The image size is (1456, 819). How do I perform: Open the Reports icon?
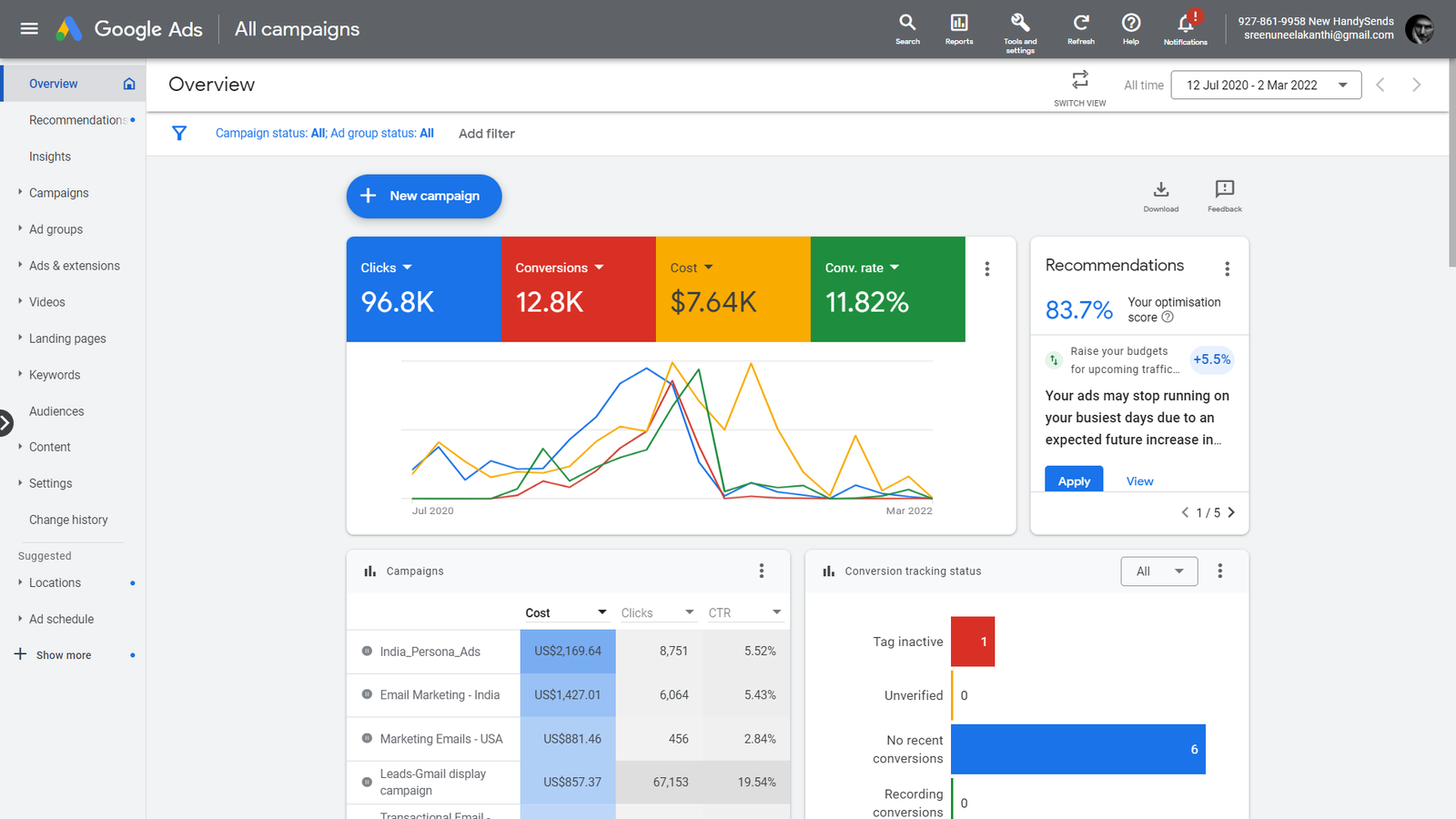click(959, 29)
